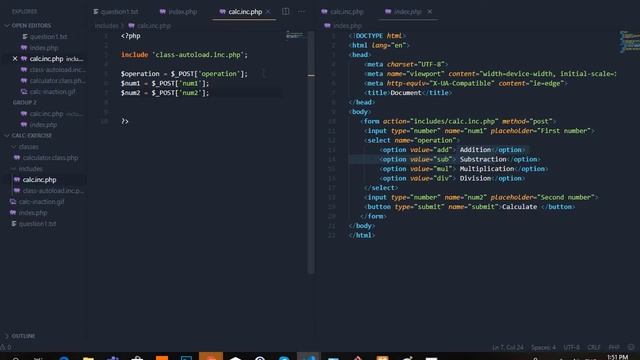
Task: Click 'Calculate' button text in index.php code
Action: [x=519, y=207]
